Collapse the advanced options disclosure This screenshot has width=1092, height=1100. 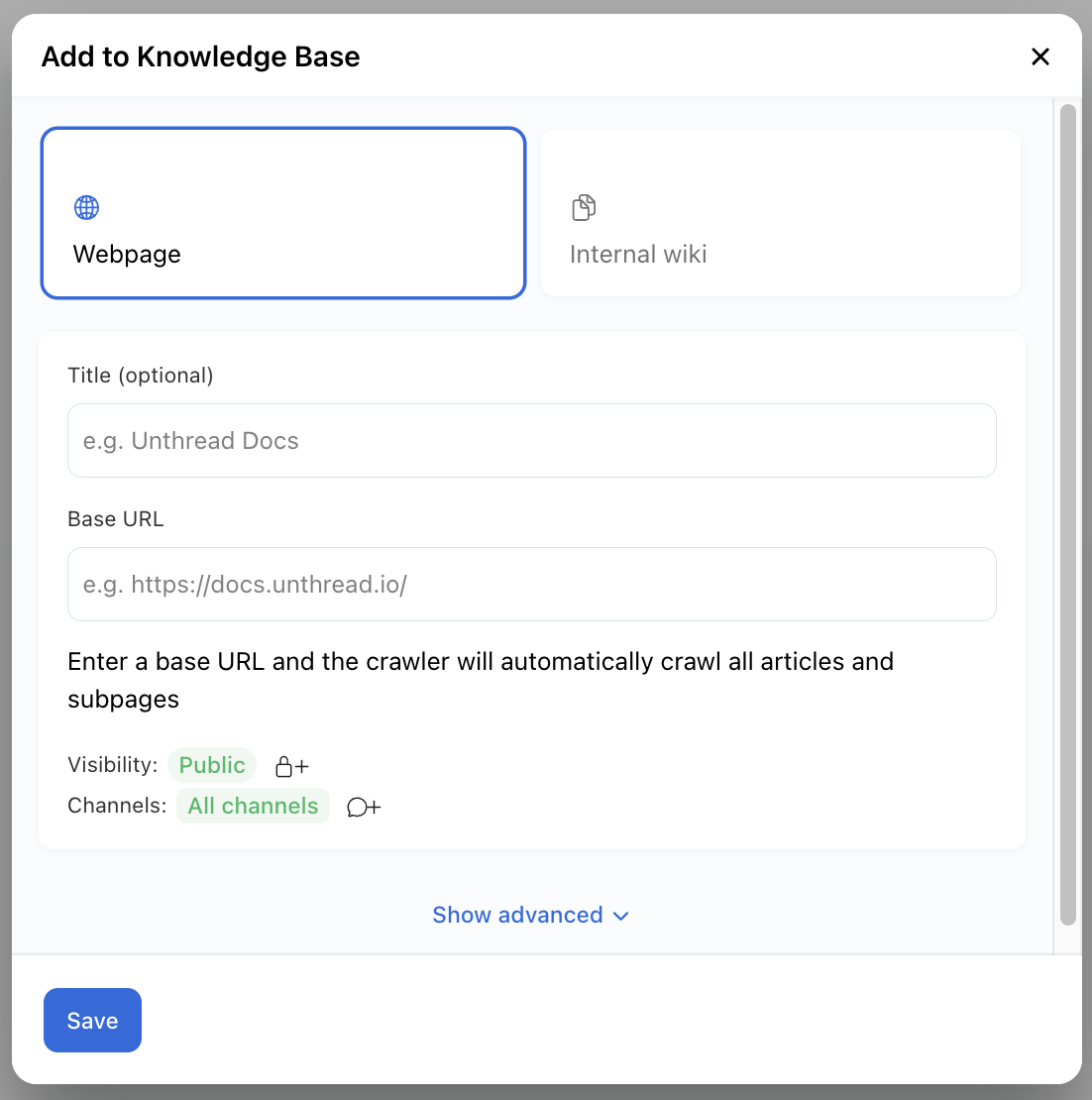[531, 915]
